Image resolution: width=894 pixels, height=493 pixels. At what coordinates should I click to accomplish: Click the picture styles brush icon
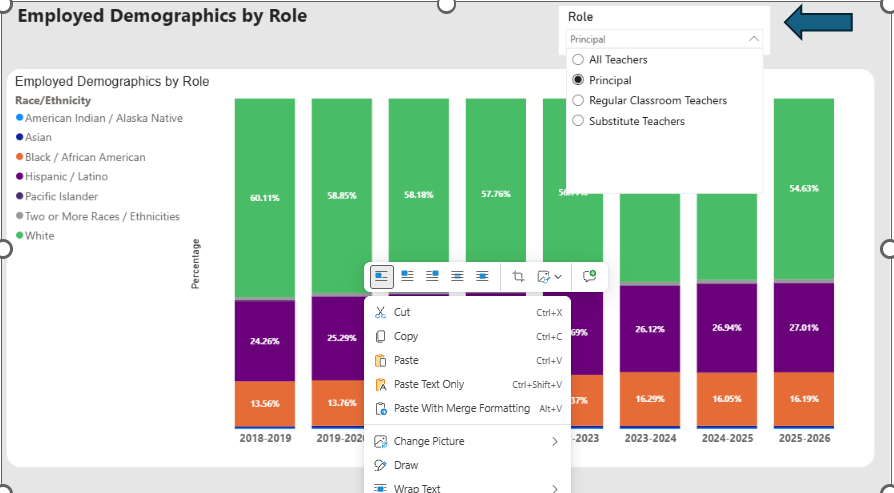tap(544, 276)
